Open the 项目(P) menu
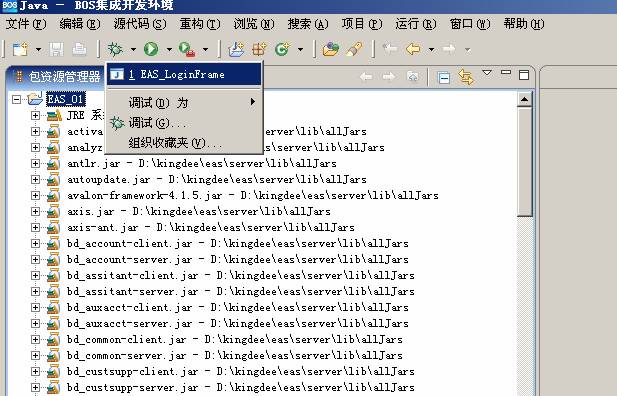The width and height of the screenshot is (617, 396). [x=362, y=24]
